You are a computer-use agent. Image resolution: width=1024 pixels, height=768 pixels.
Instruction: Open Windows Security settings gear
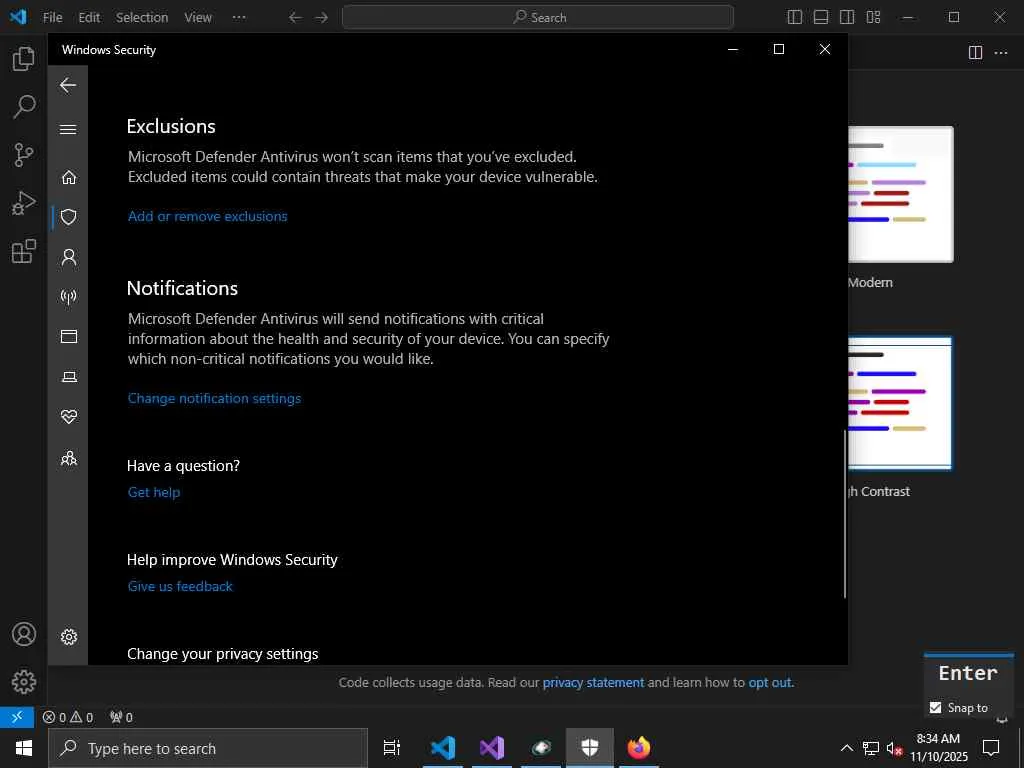pos(69,637)
